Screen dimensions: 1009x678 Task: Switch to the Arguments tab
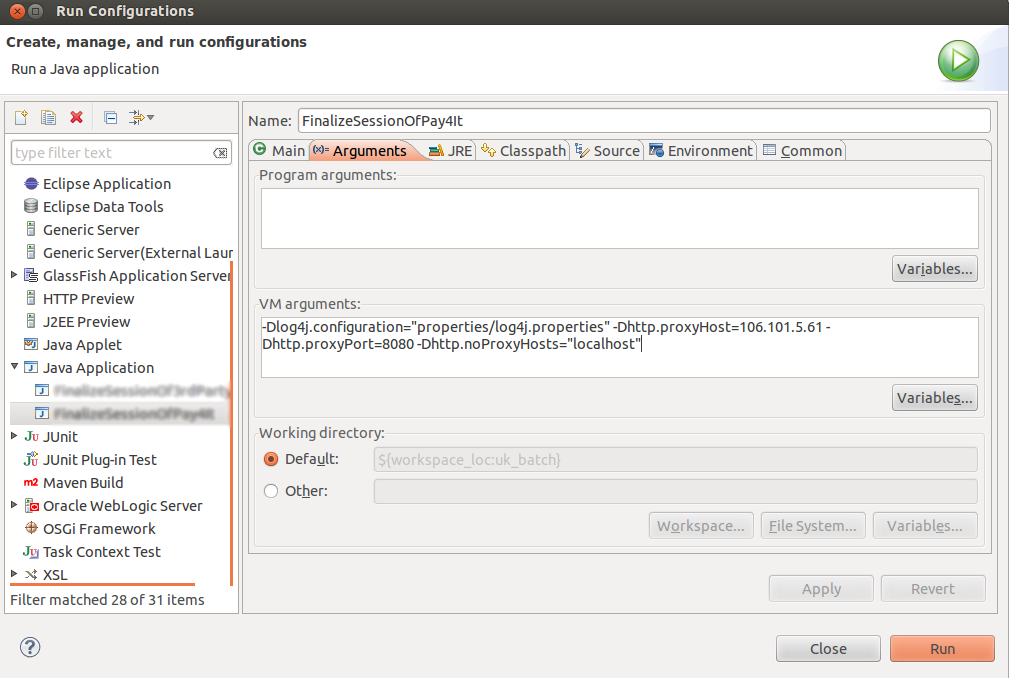click(360, 151)
